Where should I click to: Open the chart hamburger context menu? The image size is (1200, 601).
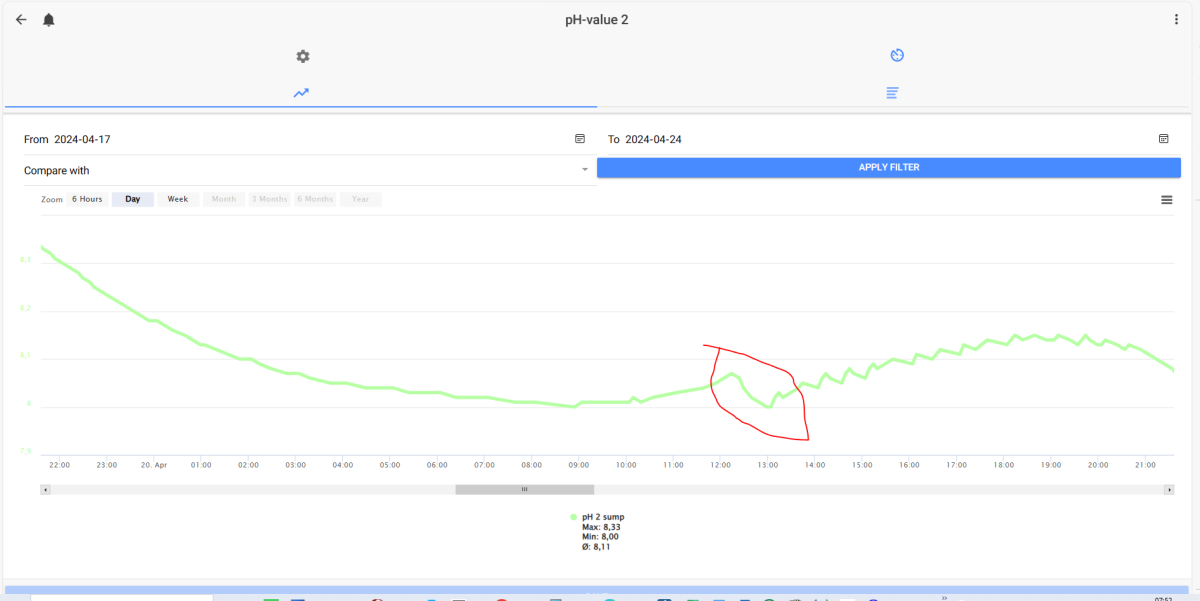[x=1166, y=200]
